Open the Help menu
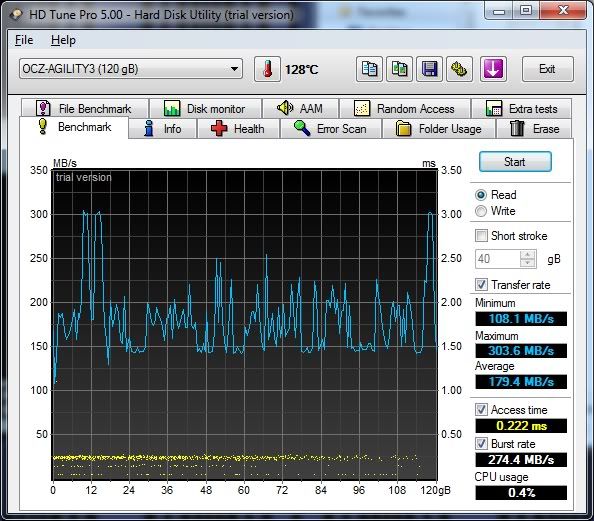 click(63, 40)
